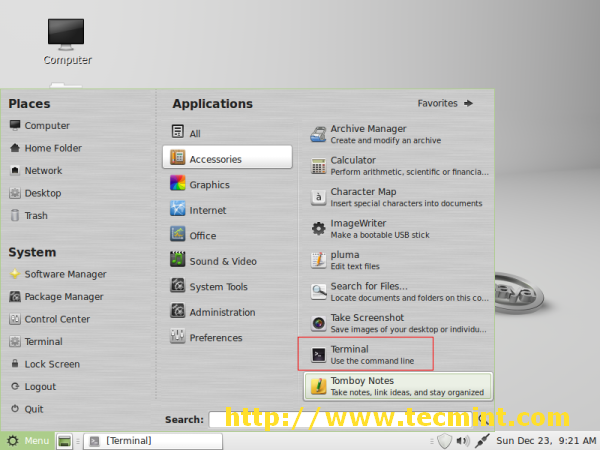This screenshot has height=450, width=600.
Task: Open the Internet category
Action: point(227,210)
